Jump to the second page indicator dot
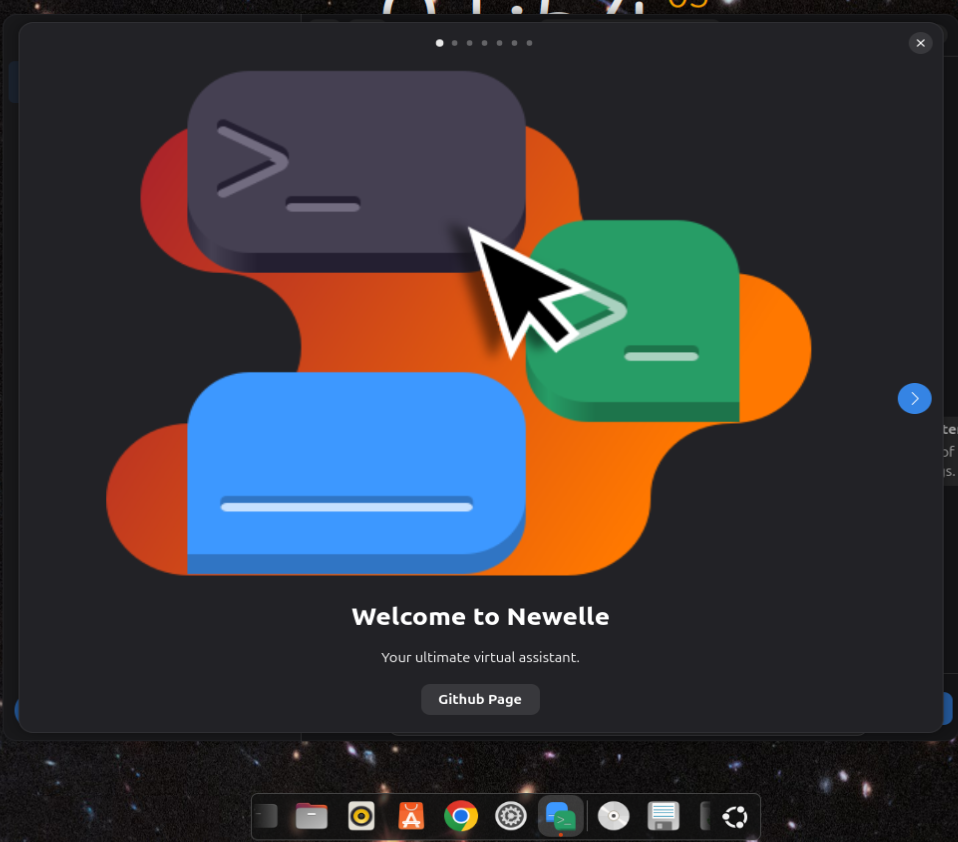The width and height of the screenshot is (958, 842). click(x=455, y=43)
